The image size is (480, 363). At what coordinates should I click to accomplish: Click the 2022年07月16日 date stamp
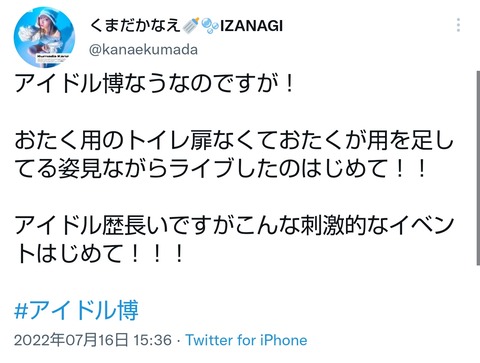coord(71,340)
